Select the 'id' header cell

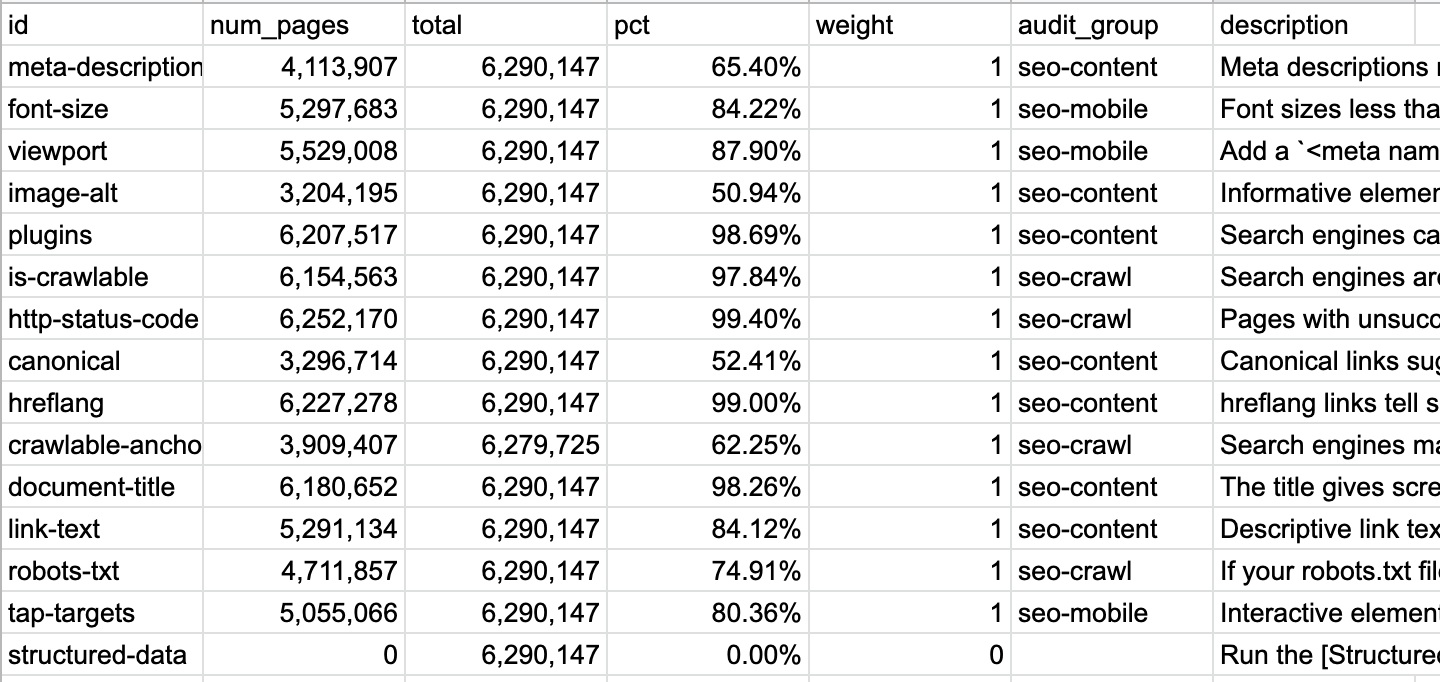(102, 25)
